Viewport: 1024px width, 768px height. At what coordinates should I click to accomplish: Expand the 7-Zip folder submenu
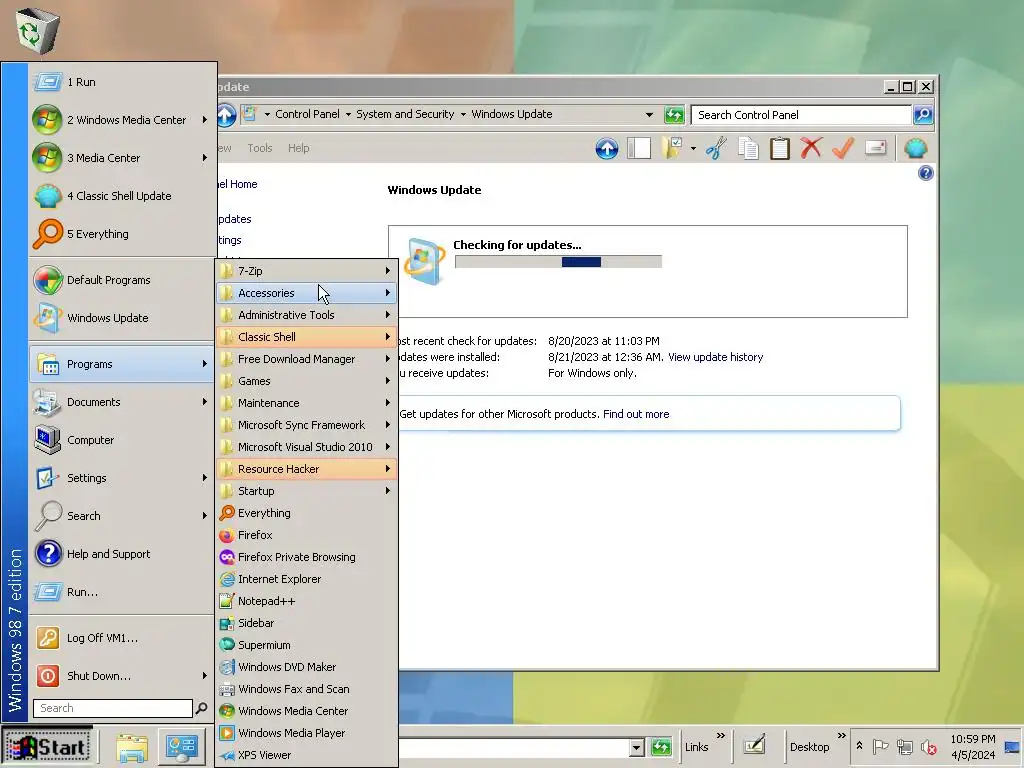point(307,270)
